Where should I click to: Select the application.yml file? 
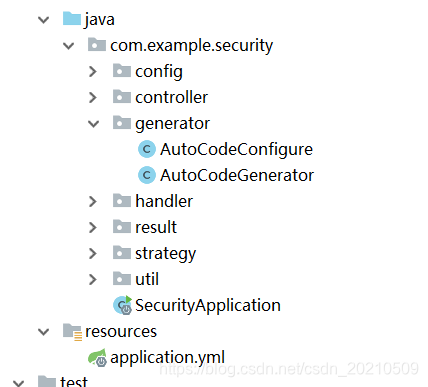(x=167, y=358)
